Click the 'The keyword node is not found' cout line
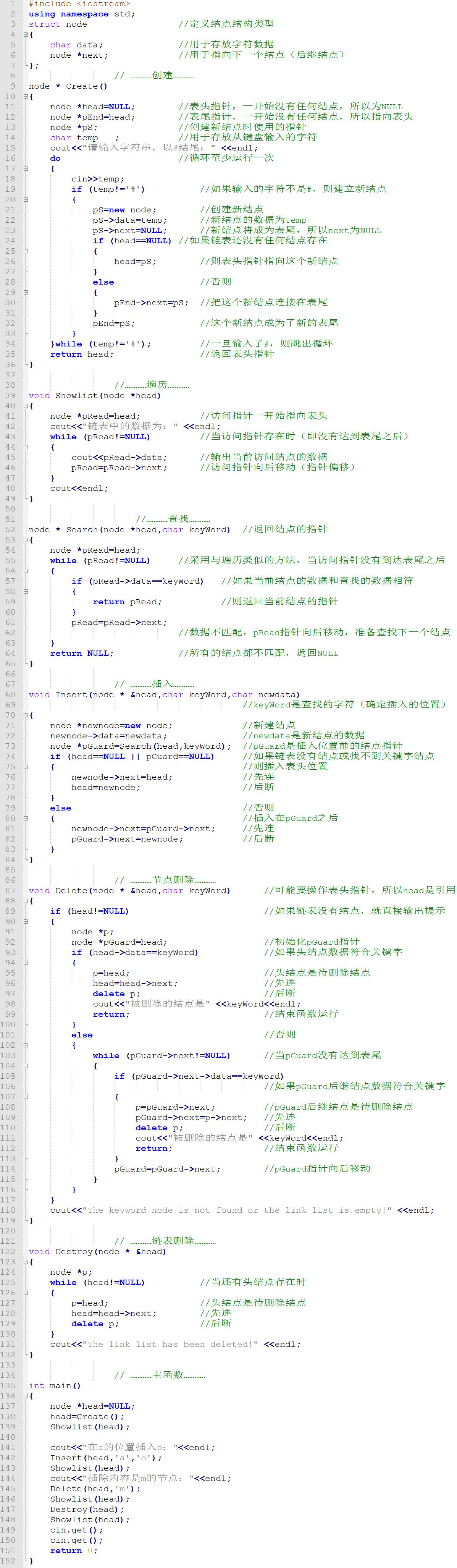 242,1211
